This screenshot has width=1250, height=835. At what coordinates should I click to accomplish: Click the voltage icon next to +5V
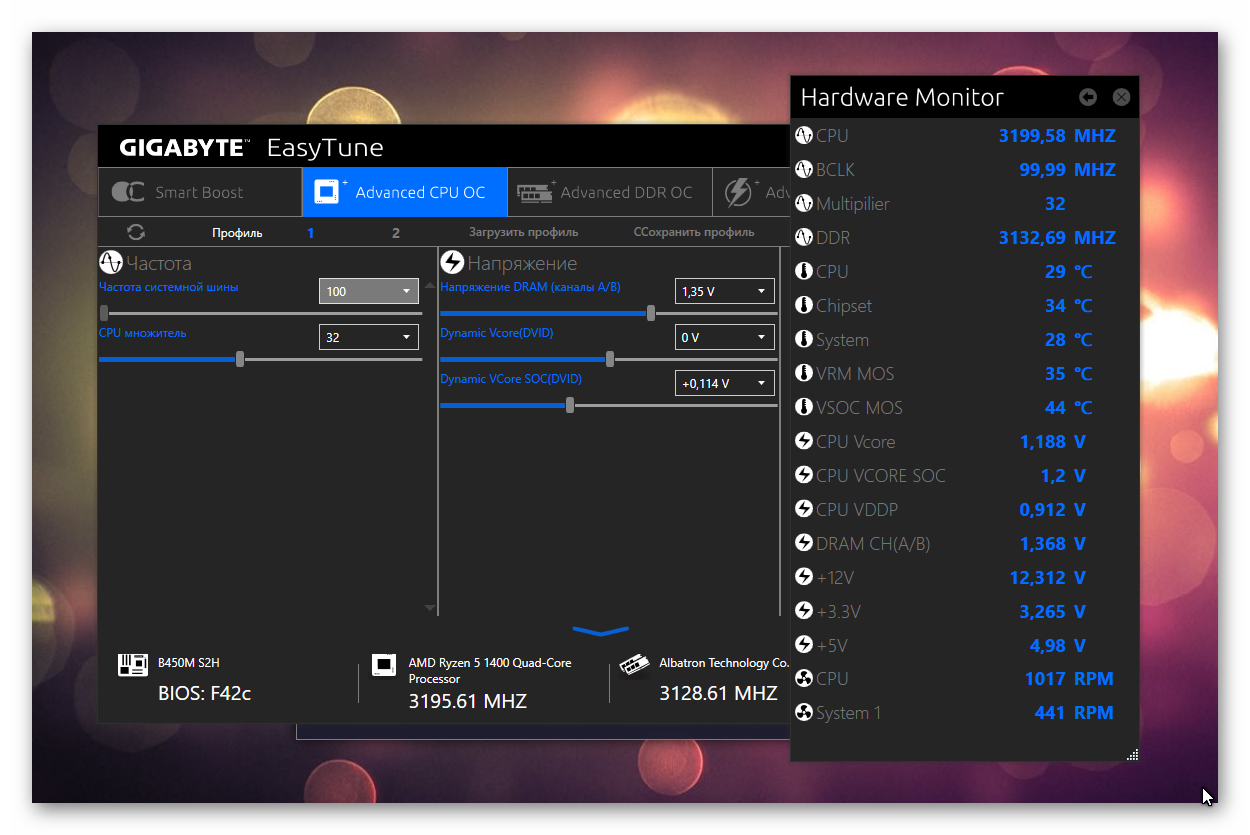803,646
